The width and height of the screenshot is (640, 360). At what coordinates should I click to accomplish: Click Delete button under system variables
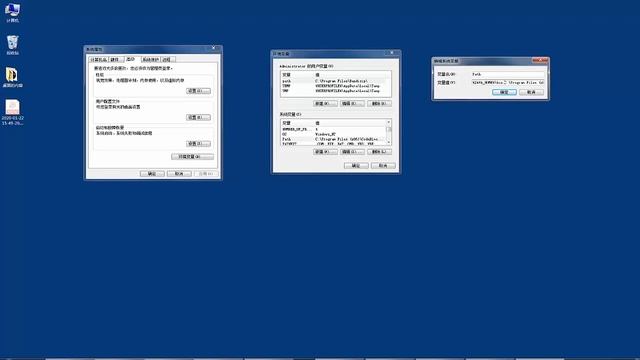[x=379, y=152]
